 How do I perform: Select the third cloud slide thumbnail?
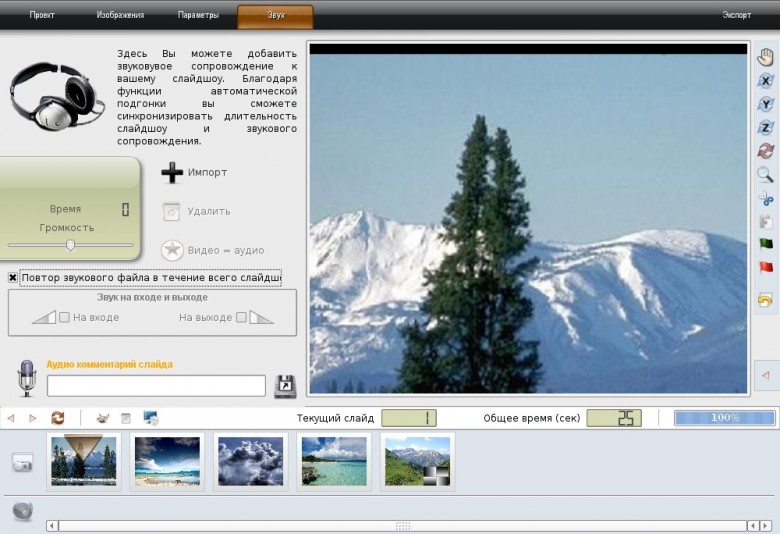tap(251, 461)
